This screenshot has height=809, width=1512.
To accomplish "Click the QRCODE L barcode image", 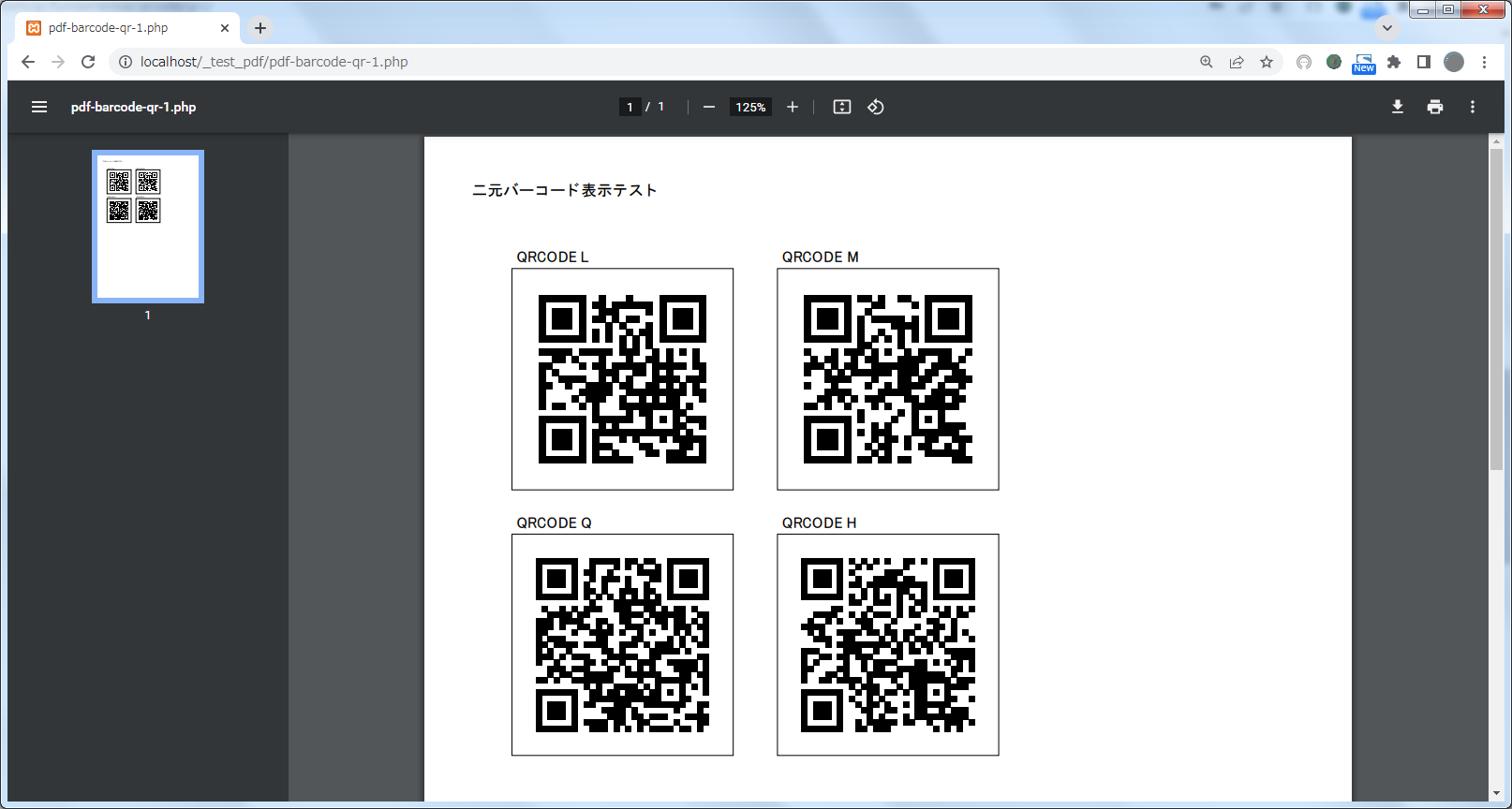I will tap(622, 379).
